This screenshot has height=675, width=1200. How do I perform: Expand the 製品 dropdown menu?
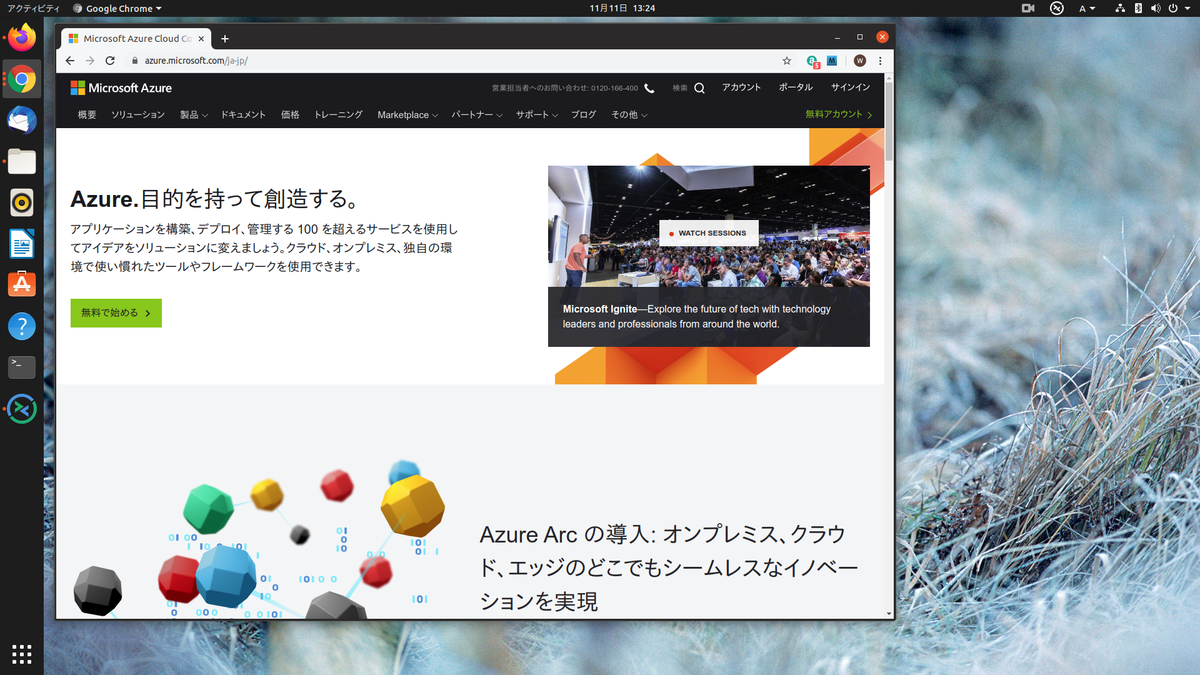pos(190,114)
